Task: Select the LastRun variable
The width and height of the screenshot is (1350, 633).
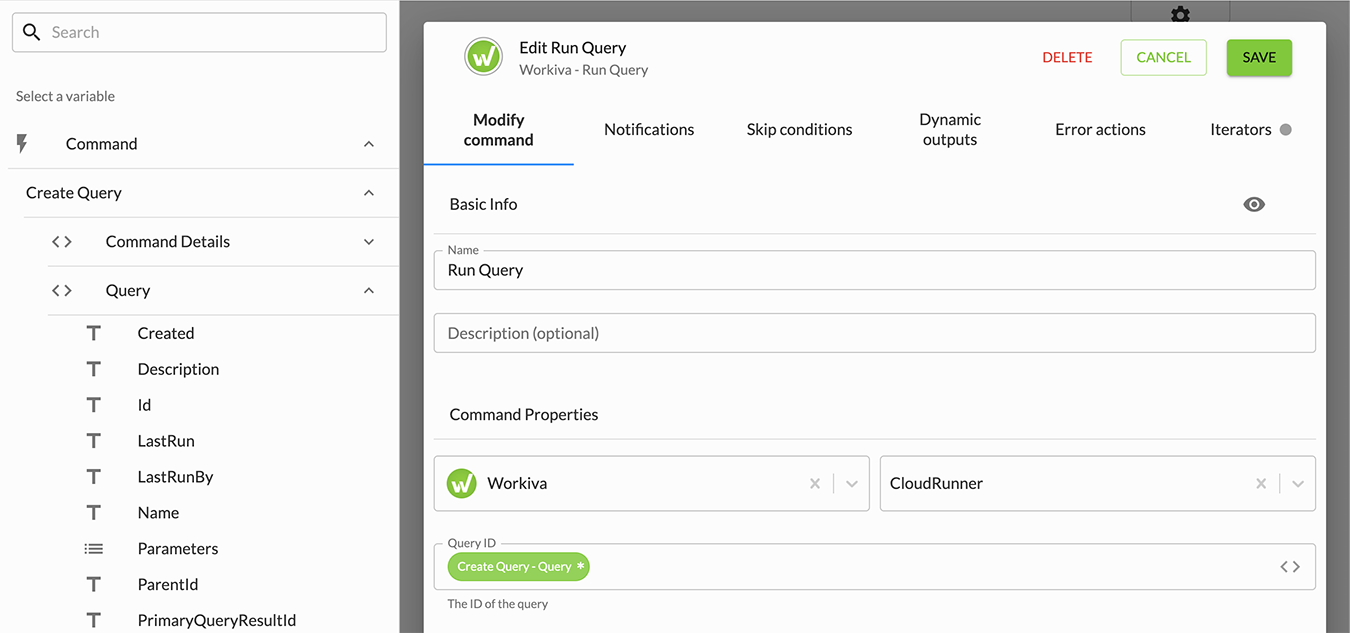Action: click(x=166, y=441)
